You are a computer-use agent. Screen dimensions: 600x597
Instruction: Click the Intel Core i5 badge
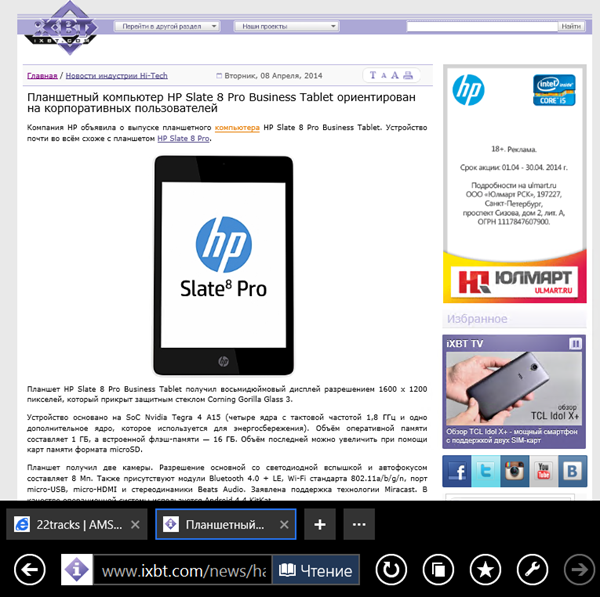(x=554, y=90)
